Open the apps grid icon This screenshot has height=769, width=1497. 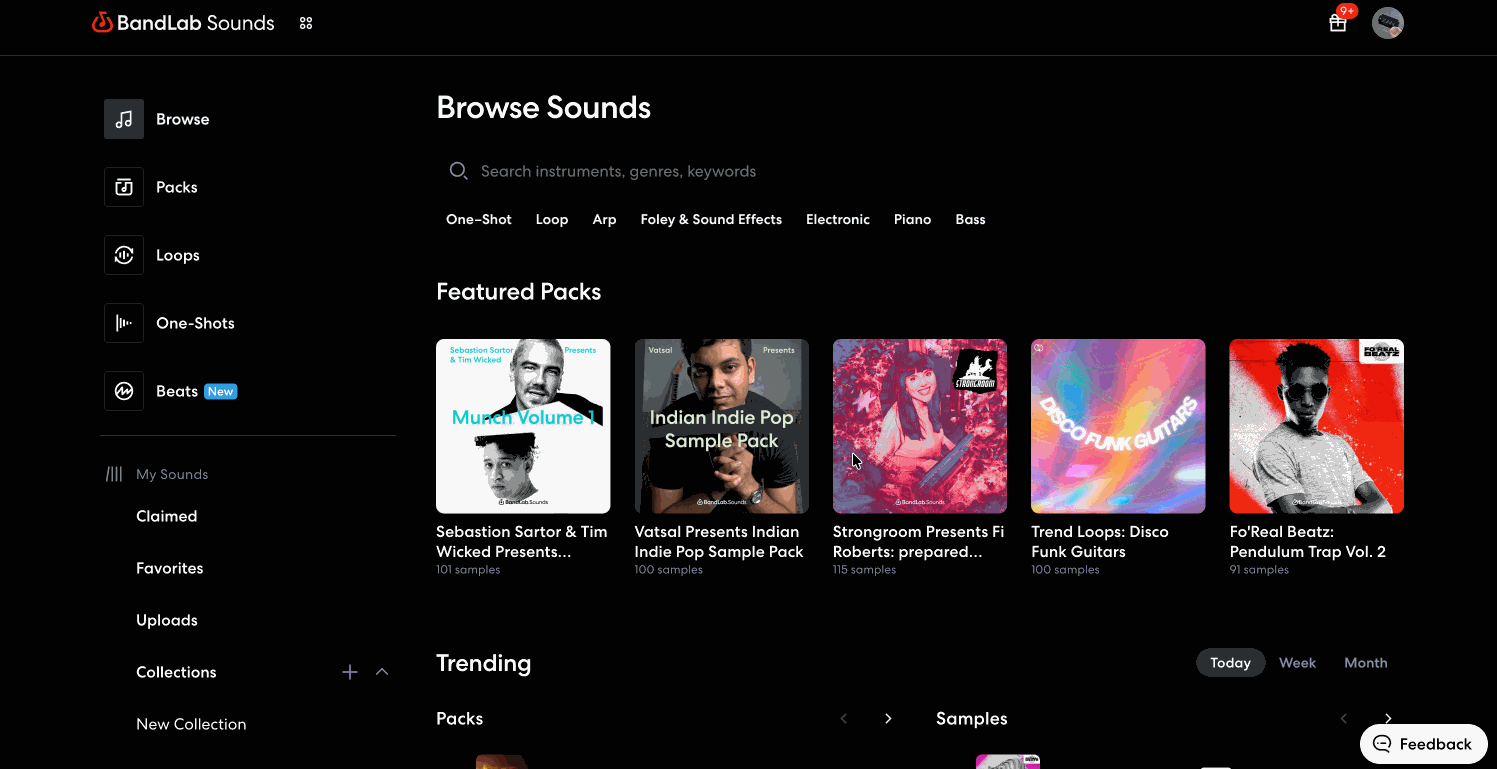(x=306, y=23)
